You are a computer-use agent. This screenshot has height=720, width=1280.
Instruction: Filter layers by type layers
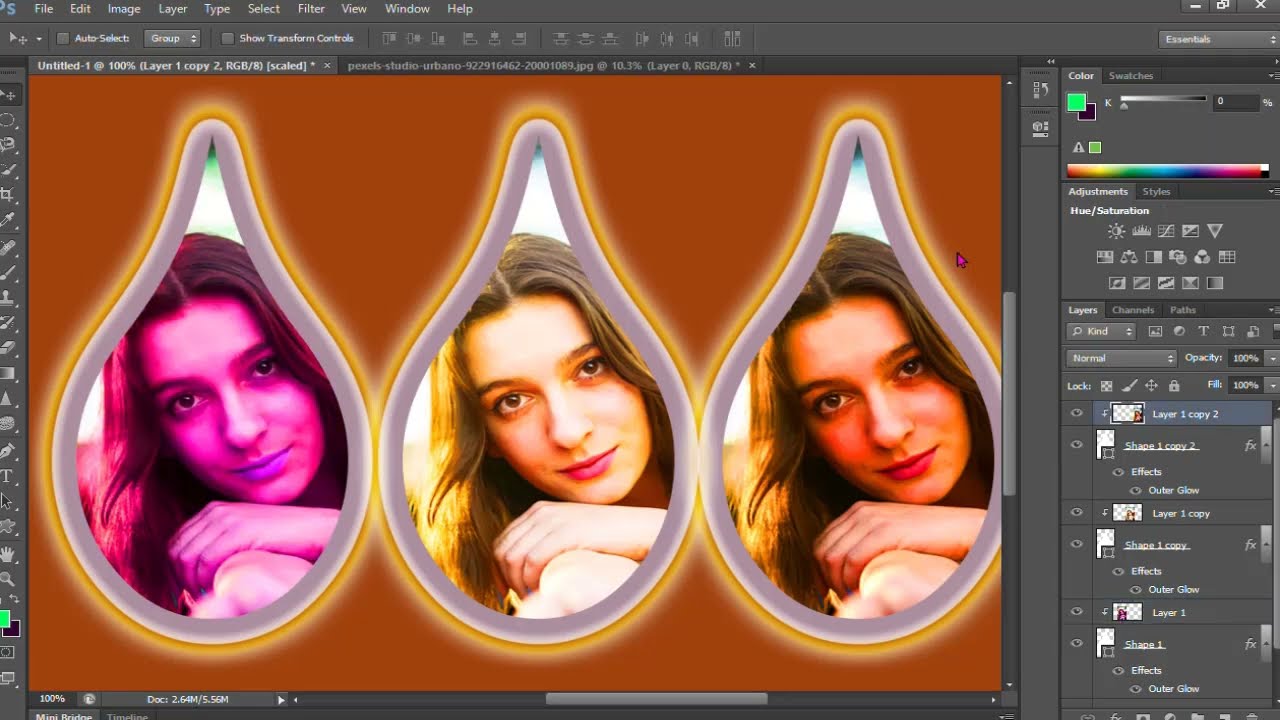pos(1203,331)
